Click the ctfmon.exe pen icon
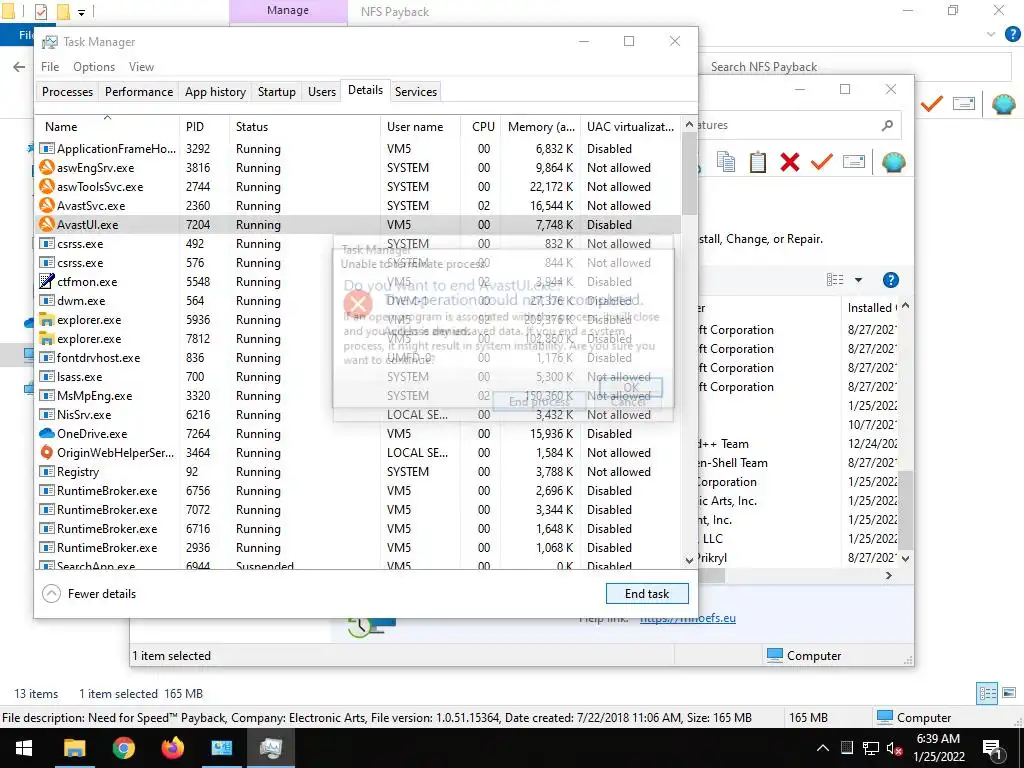Screen dimensions: 1024x768 pyautogui.click(x=46, y=281)
